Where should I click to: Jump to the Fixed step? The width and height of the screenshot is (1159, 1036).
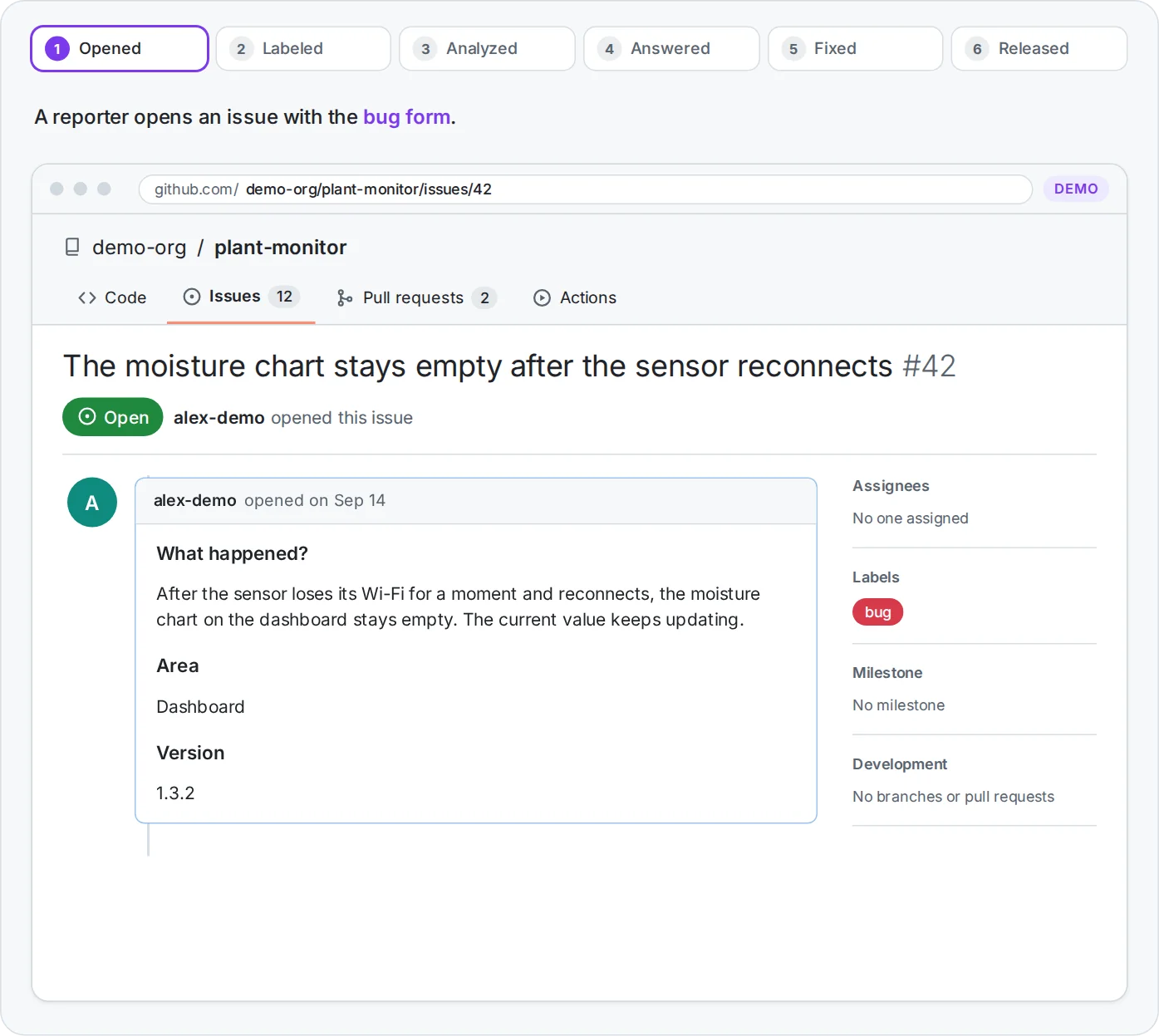point(856,48)
